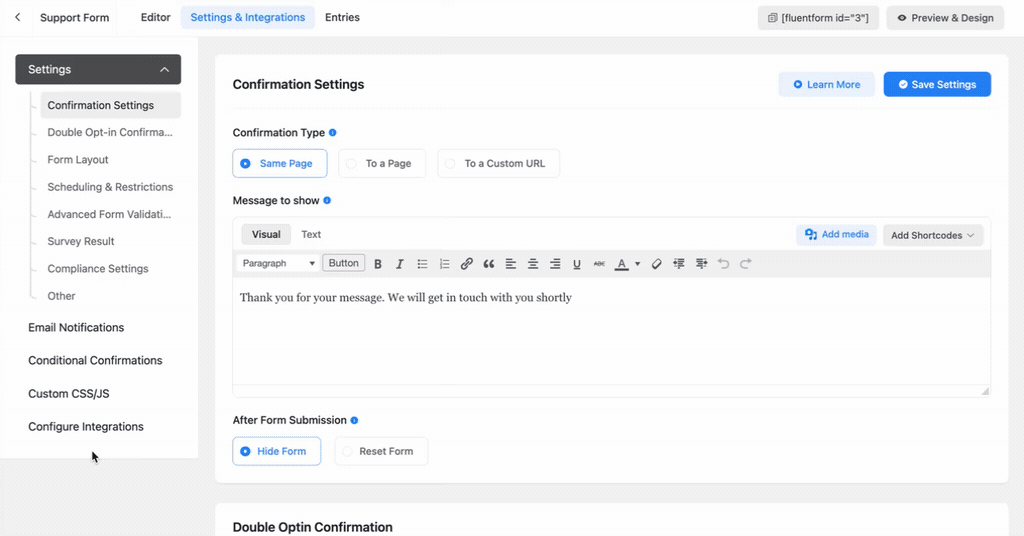1024x536 pixels.
Task: Open Custom CSS/JS
Action: (x=69, y=394)
